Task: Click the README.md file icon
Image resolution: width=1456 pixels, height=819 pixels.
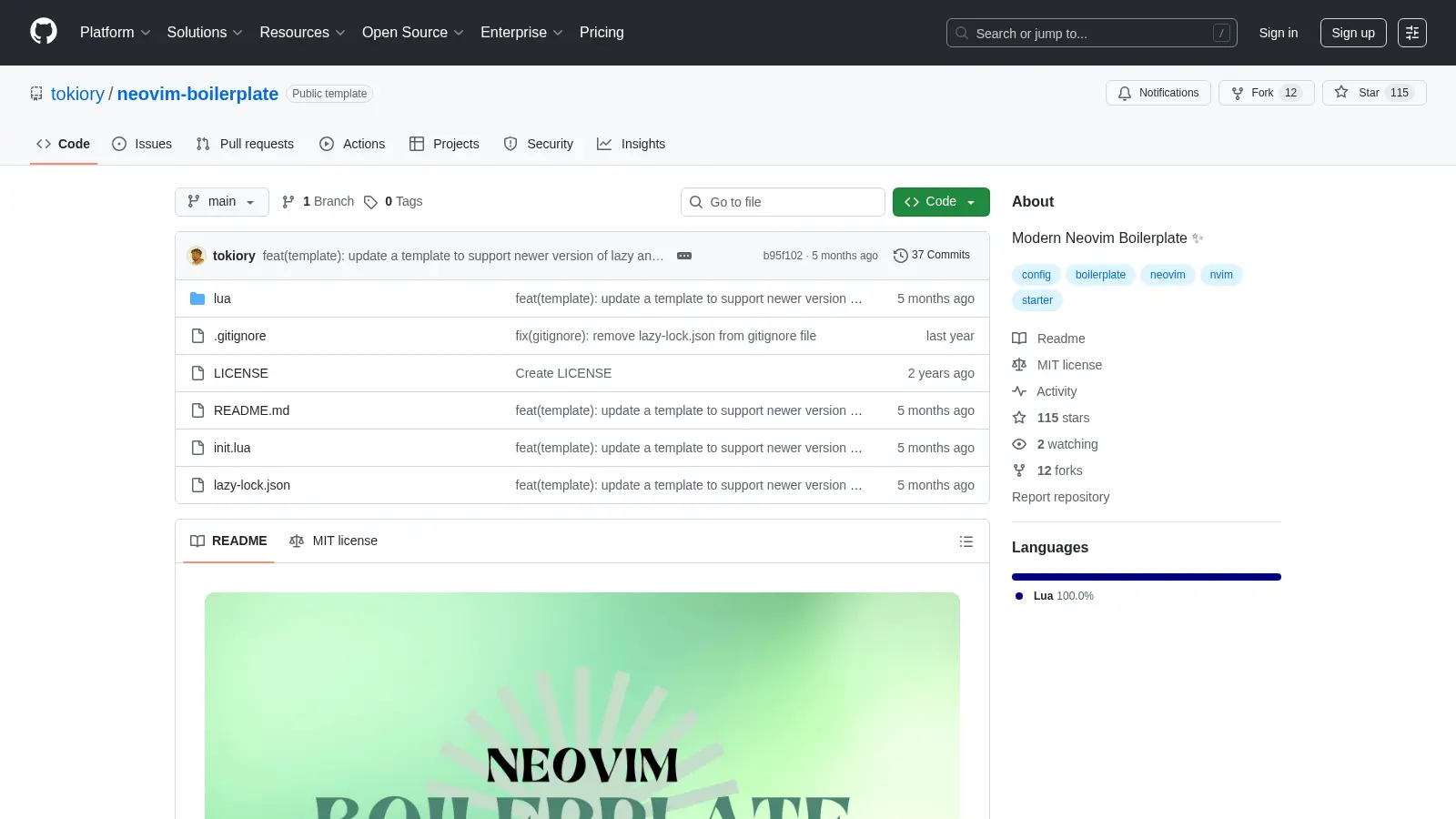Action: tap(197, 410)
